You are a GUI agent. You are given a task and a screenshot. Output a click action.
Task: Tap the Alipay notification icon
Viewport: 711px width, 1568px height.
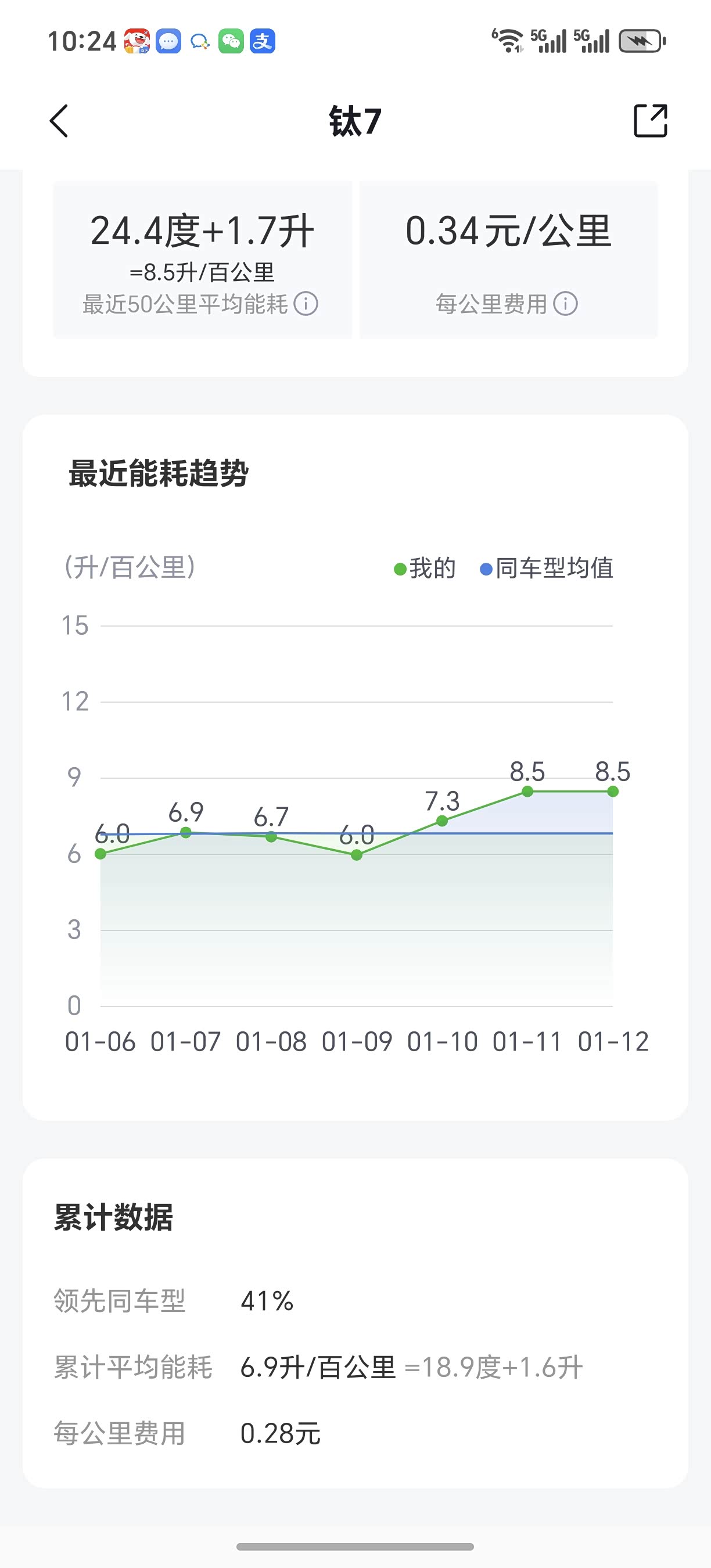(x=263, y=41)
